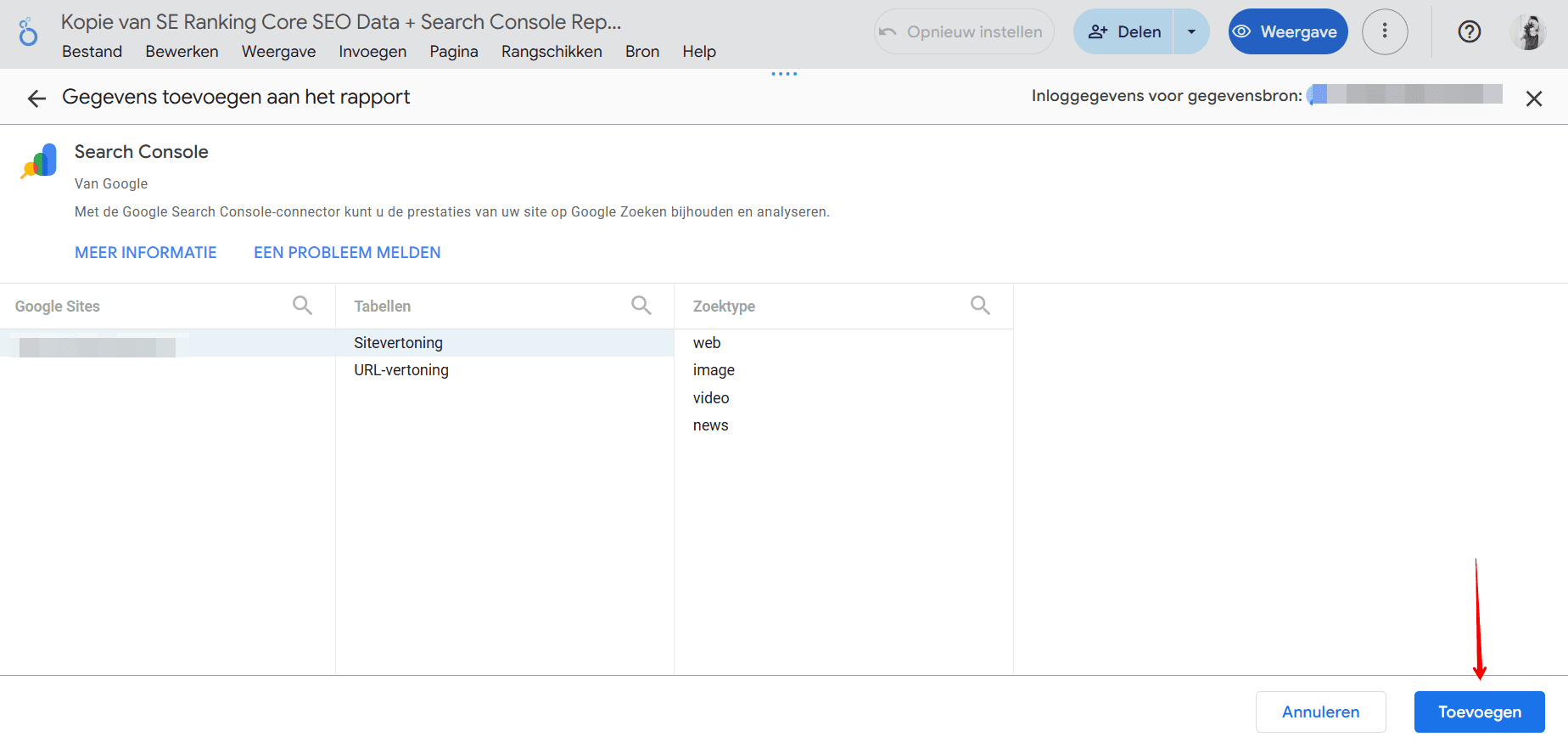Close the add data panel
Screen dimensions: 1568x748
(1534, 98)
